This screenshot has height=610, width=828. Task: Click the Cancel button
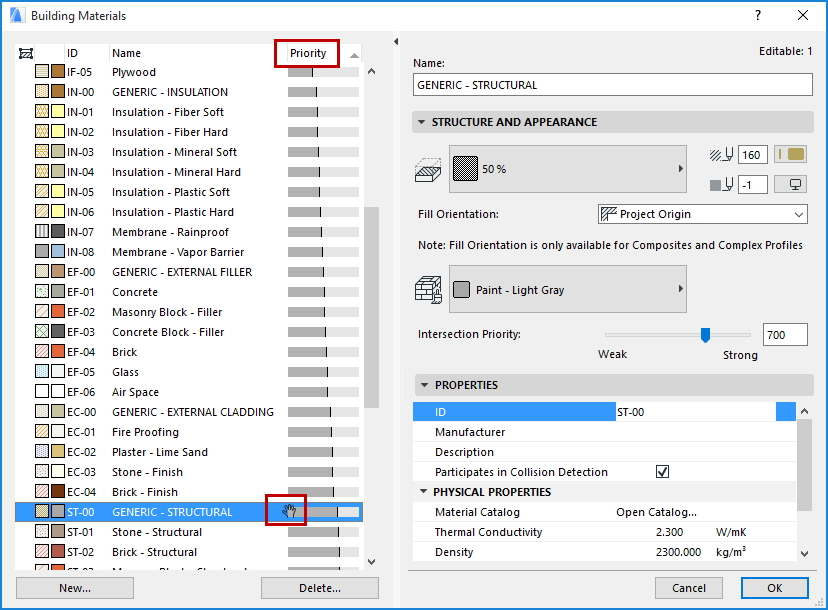coord(689,588)
